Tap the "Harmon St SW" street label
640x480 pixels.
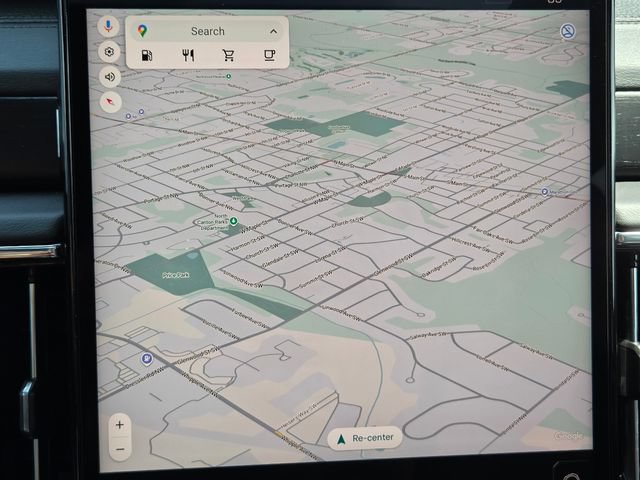coord(247,243)
